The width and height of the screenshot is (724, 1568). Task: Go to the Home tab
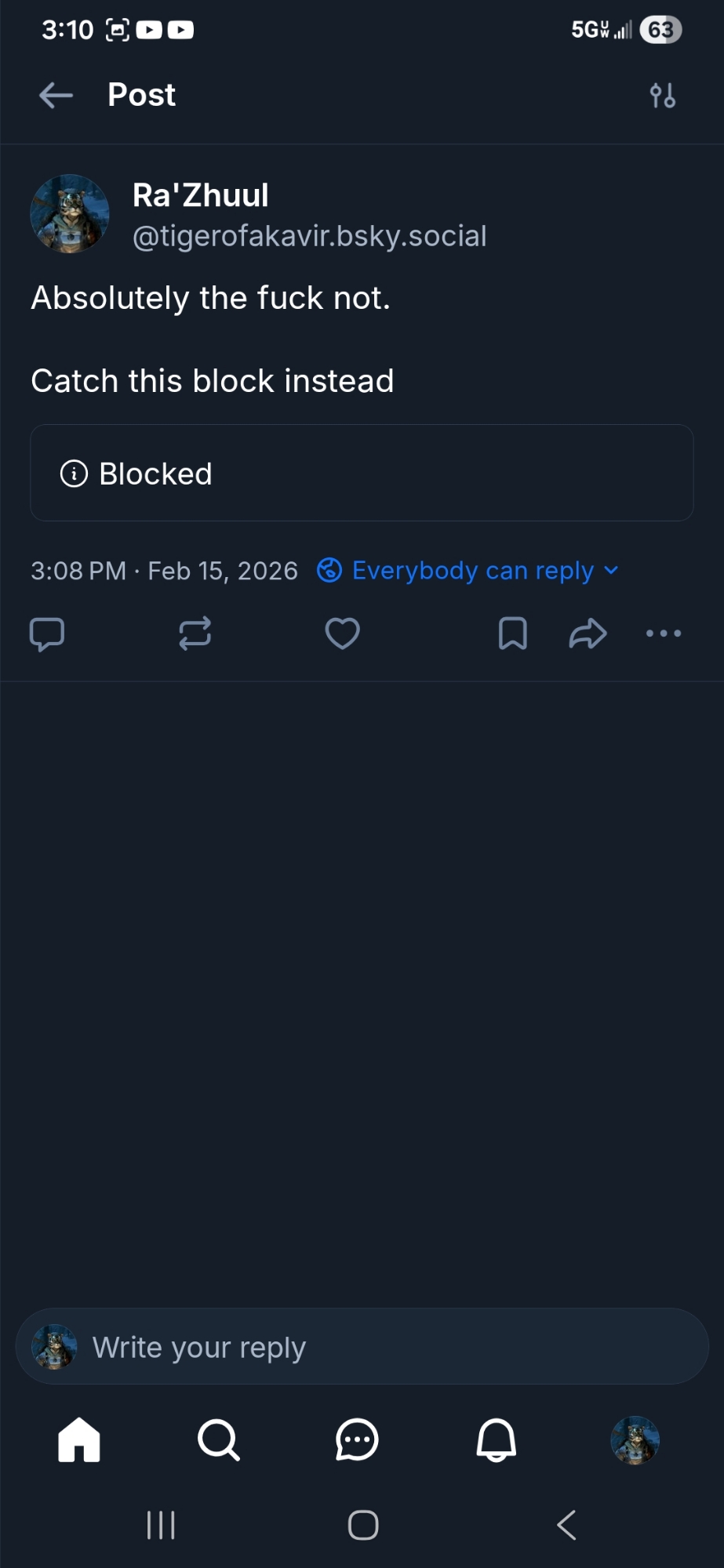tap(79, 1440)
